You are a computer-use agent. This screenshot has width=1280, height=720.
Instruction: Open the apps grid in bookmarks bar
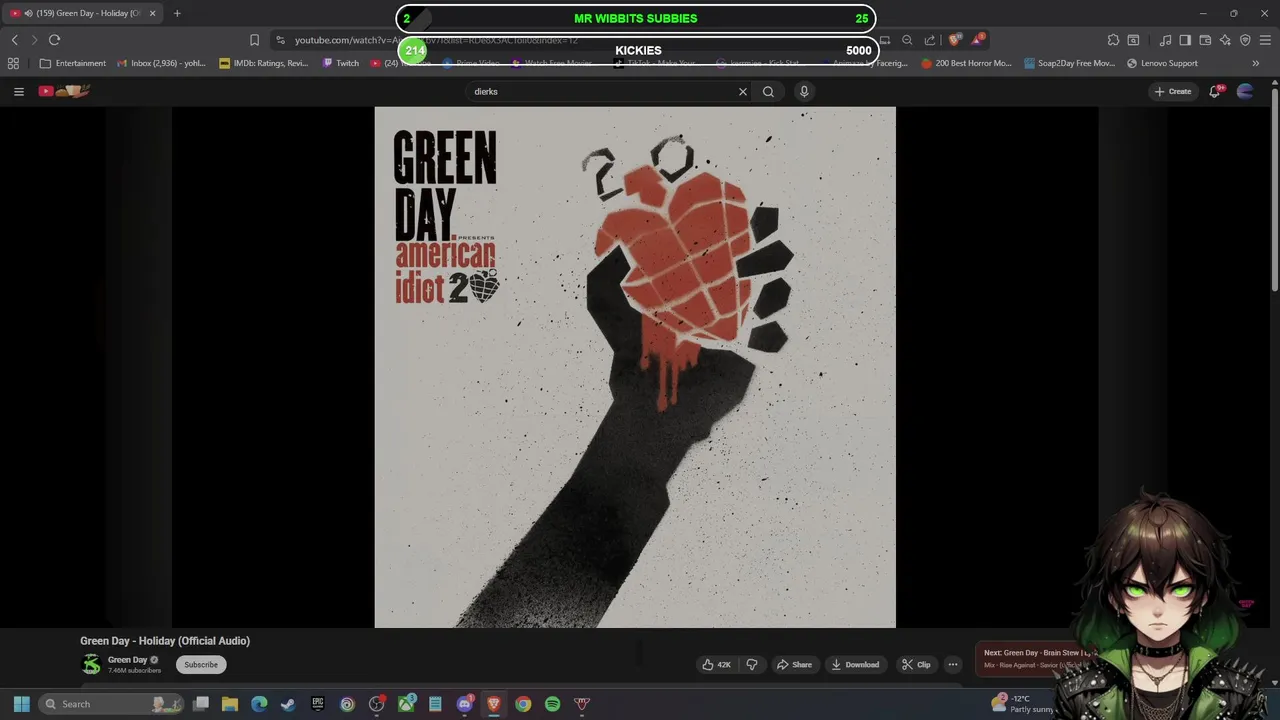tap(13, 63)
